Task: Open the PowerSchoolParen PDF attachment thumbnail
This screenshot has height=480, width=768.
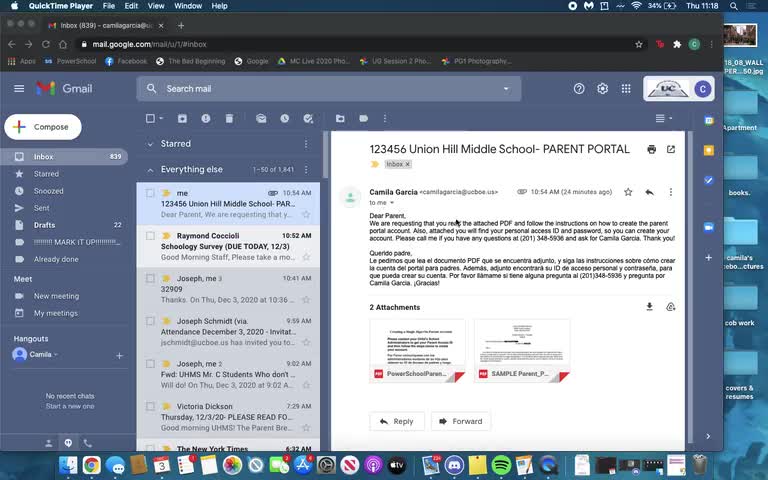Action: tap(417, 351)
